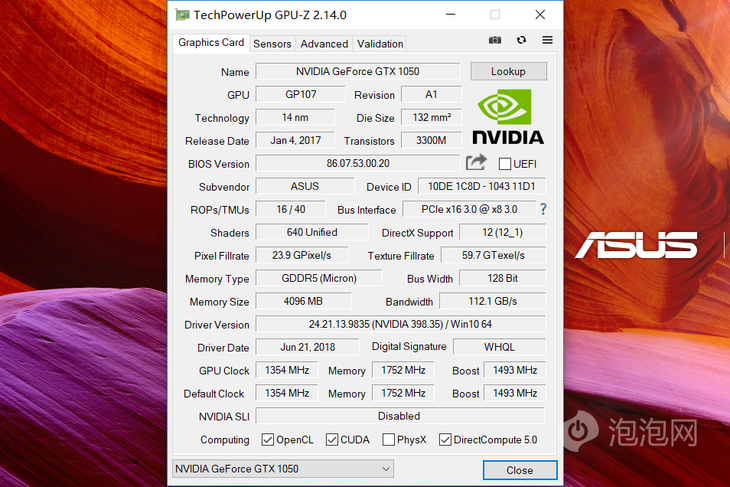Click the Bus Interface question mark
730x487 pixels.
pos(543,209)
